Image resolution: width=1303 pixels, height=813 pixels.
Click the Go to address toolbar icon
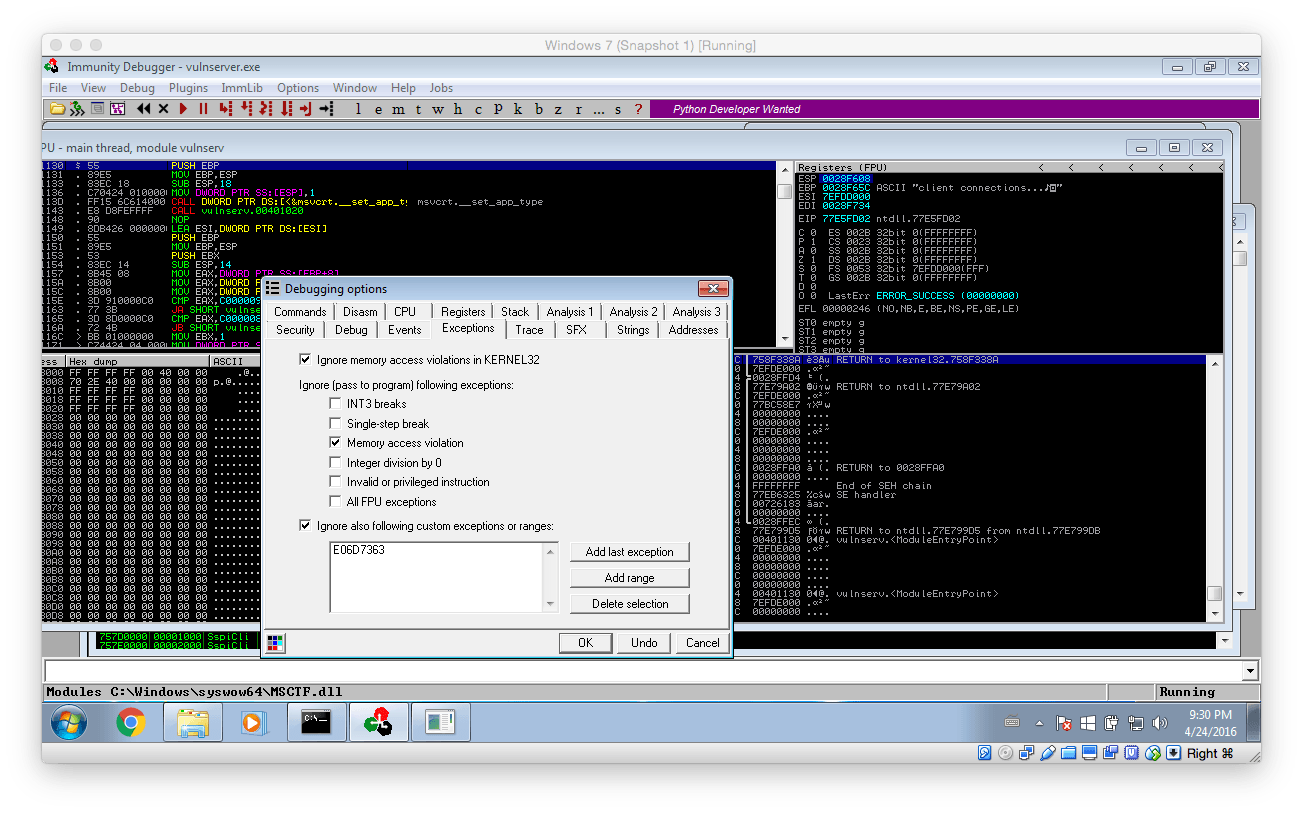point(326,109)
